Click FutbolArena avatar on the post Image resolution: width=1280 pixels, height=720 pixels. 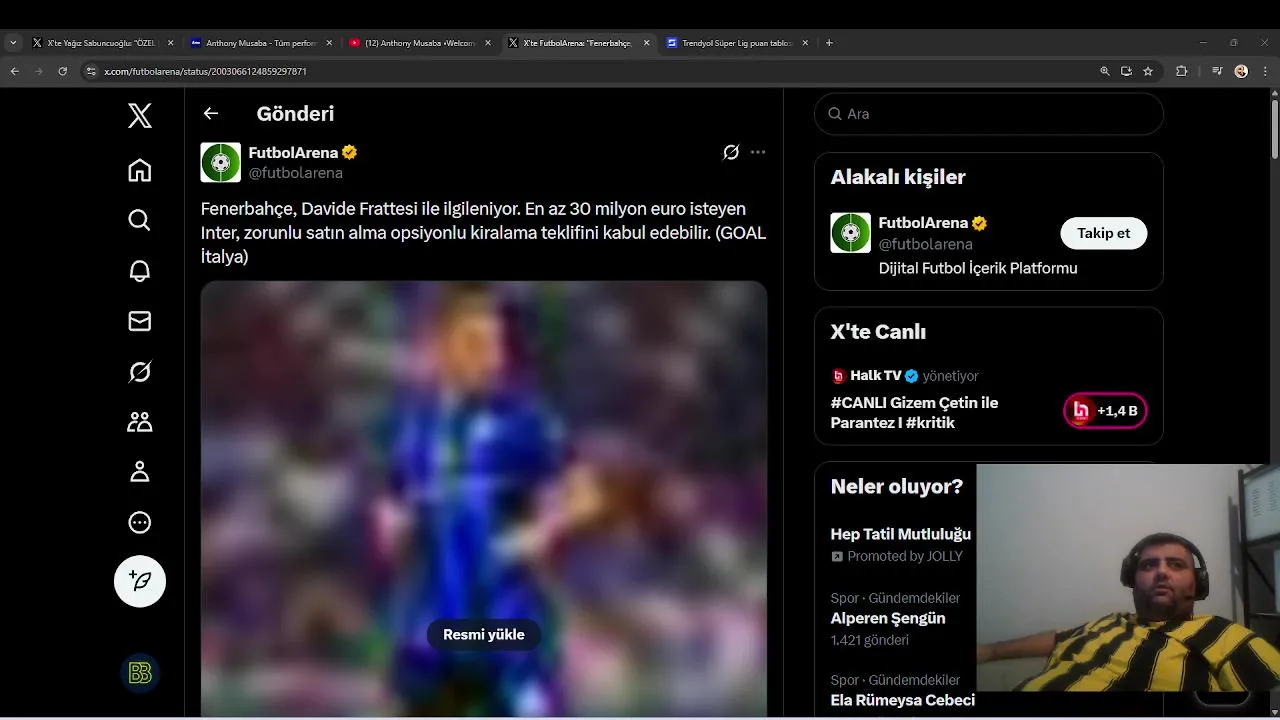[x=221, y=162]
